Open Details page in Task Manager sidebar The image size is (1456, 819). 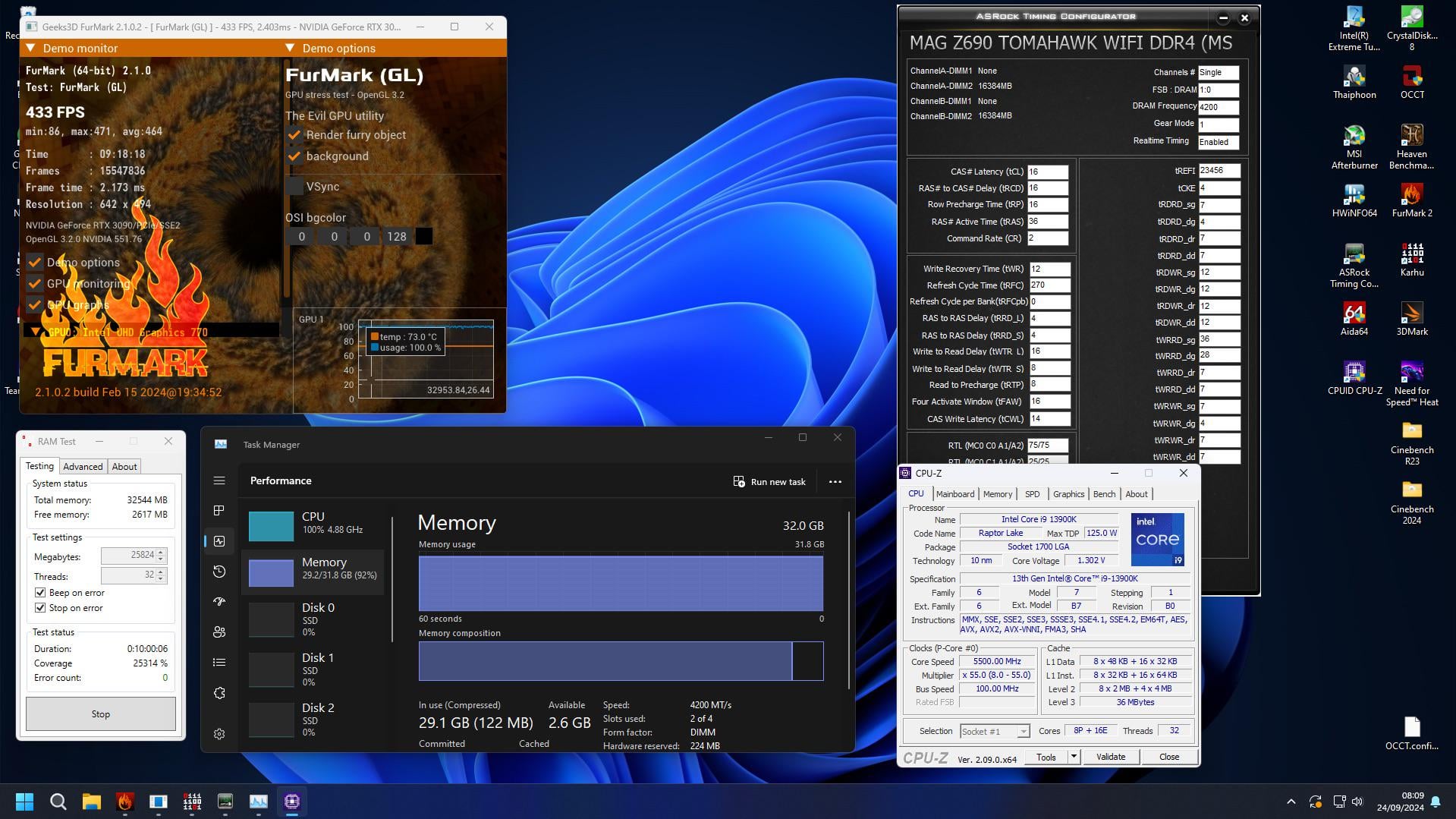219,663
